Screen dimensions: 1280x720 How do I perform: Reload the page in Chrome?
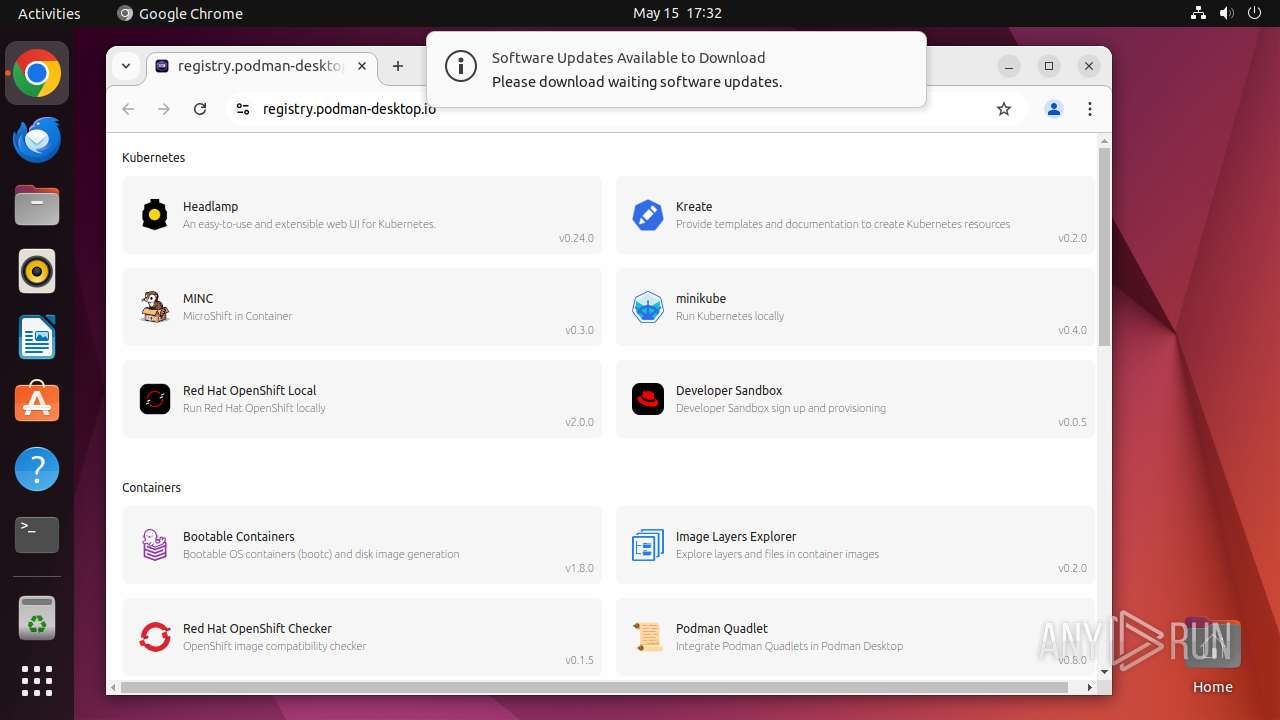click(x=200, y=109)
